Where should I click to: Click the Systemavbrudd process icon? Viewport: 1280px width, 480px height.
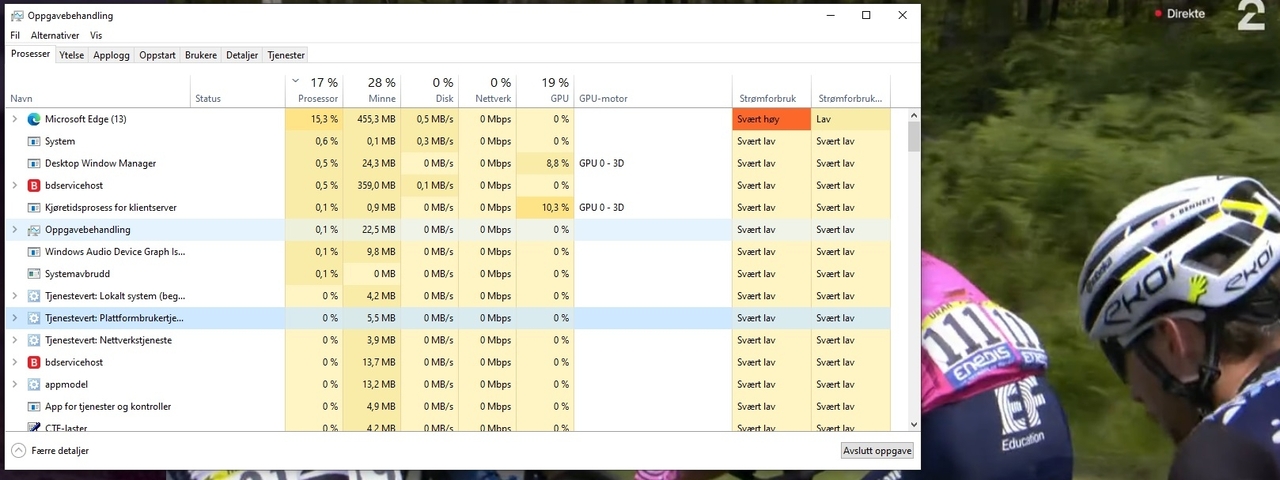tap(34, 274)
